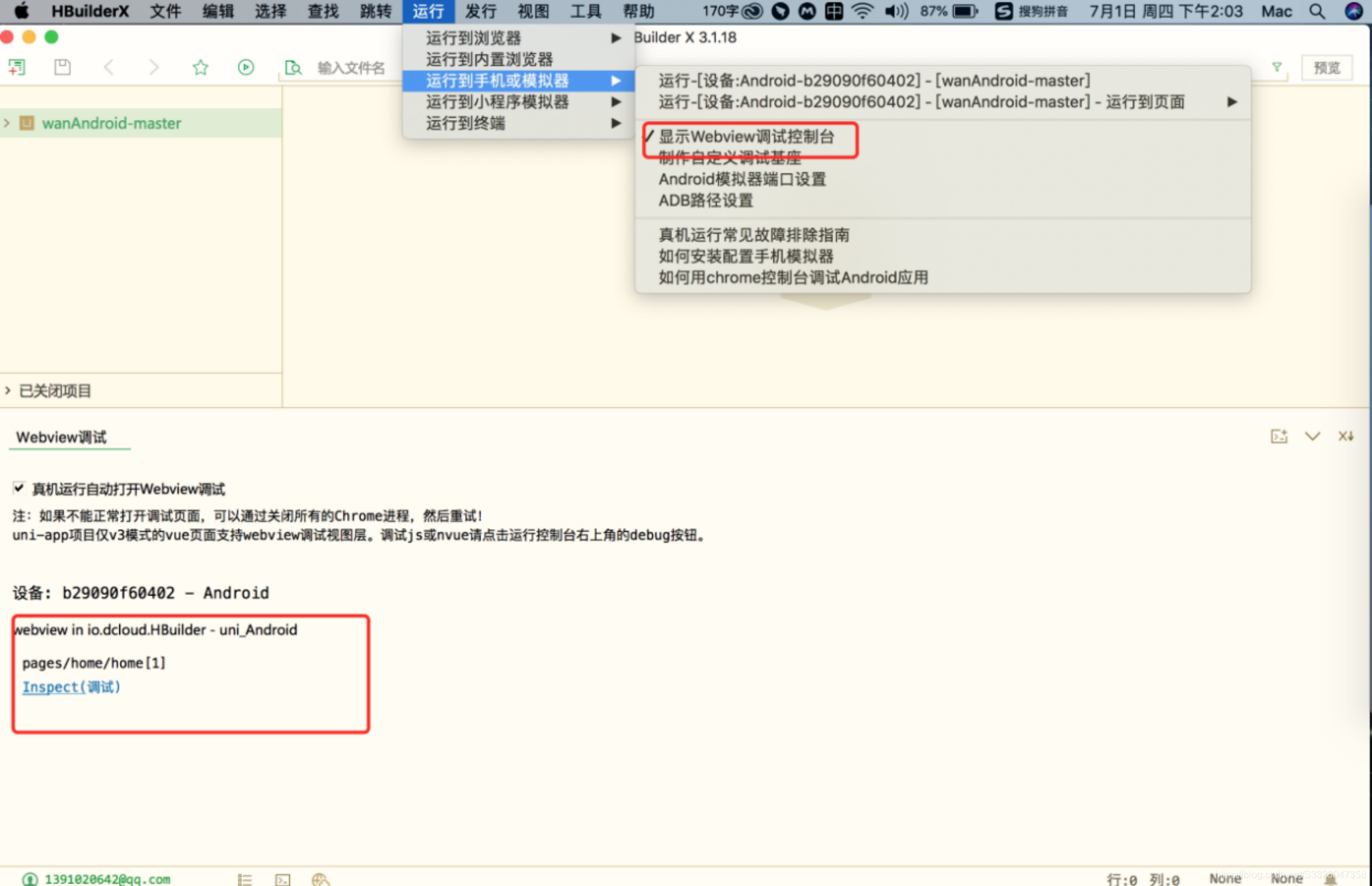Viewport: 1372px width, 886px height.
Task: Open the 发行 menu
Action: pos(481,11)
